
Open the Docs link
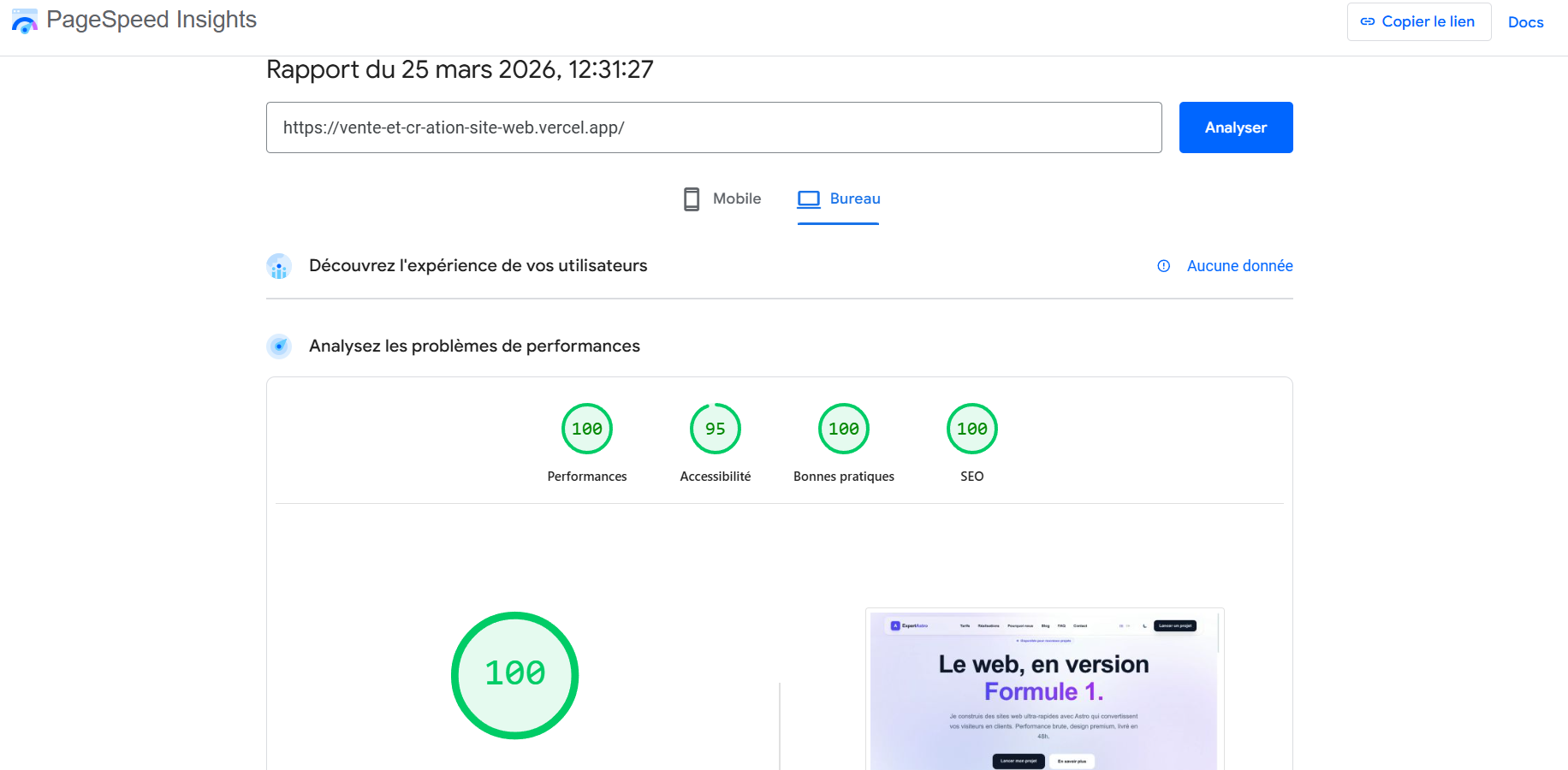pyautogui.click(x=1525, y=22)
